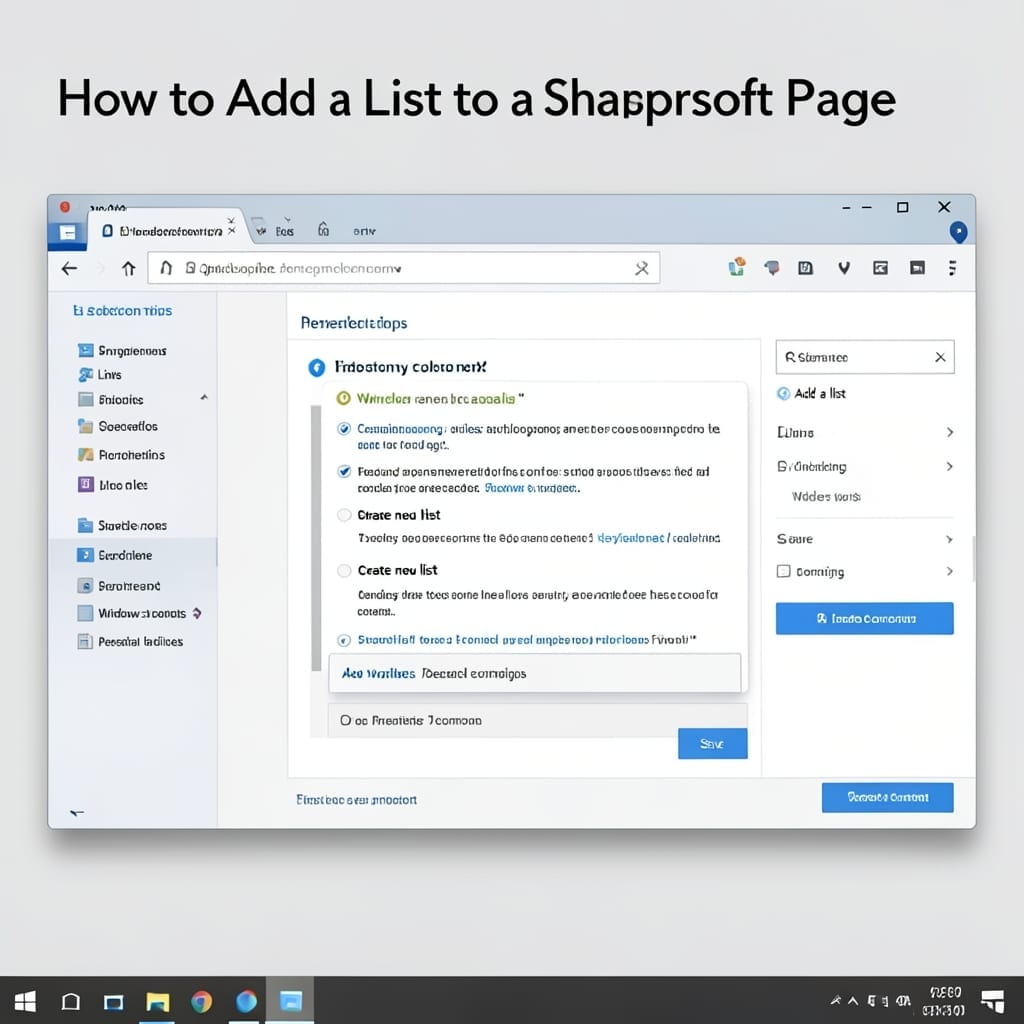This screenshot has height=1024, width=1024.
Task: Toggle the first Comminocoeng radio option
Action: pyautogui.click(x=344, y=429)
